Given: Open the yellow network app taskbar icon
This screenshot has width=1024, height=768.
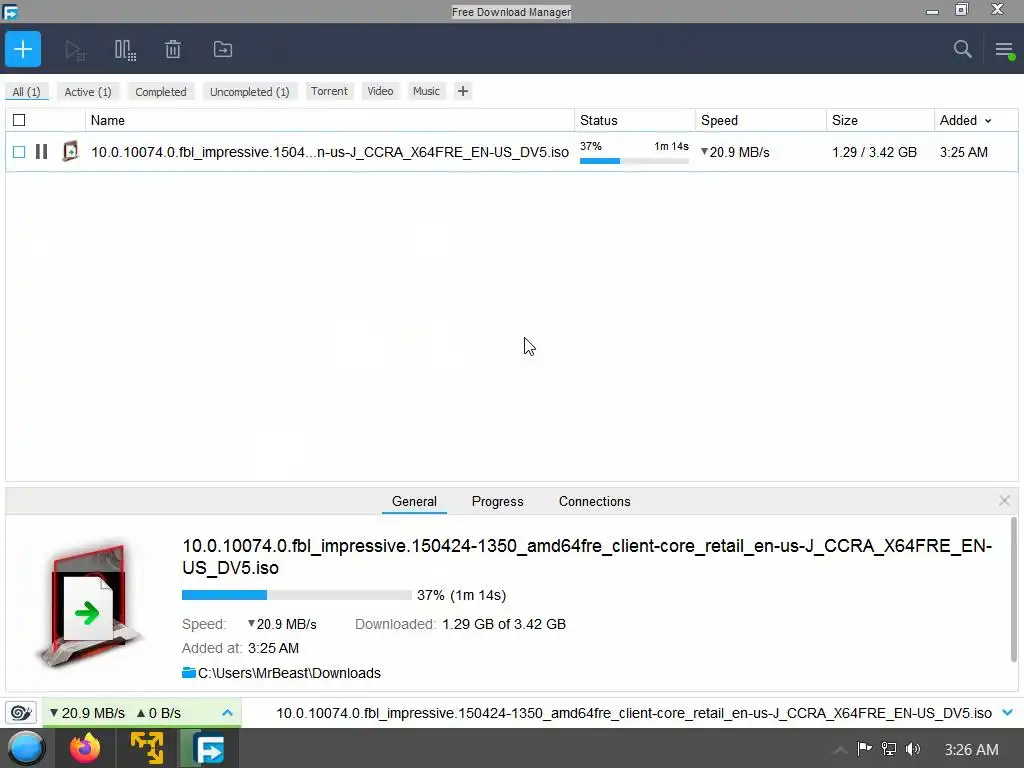Looking at the screenshot, I should 147,748.
